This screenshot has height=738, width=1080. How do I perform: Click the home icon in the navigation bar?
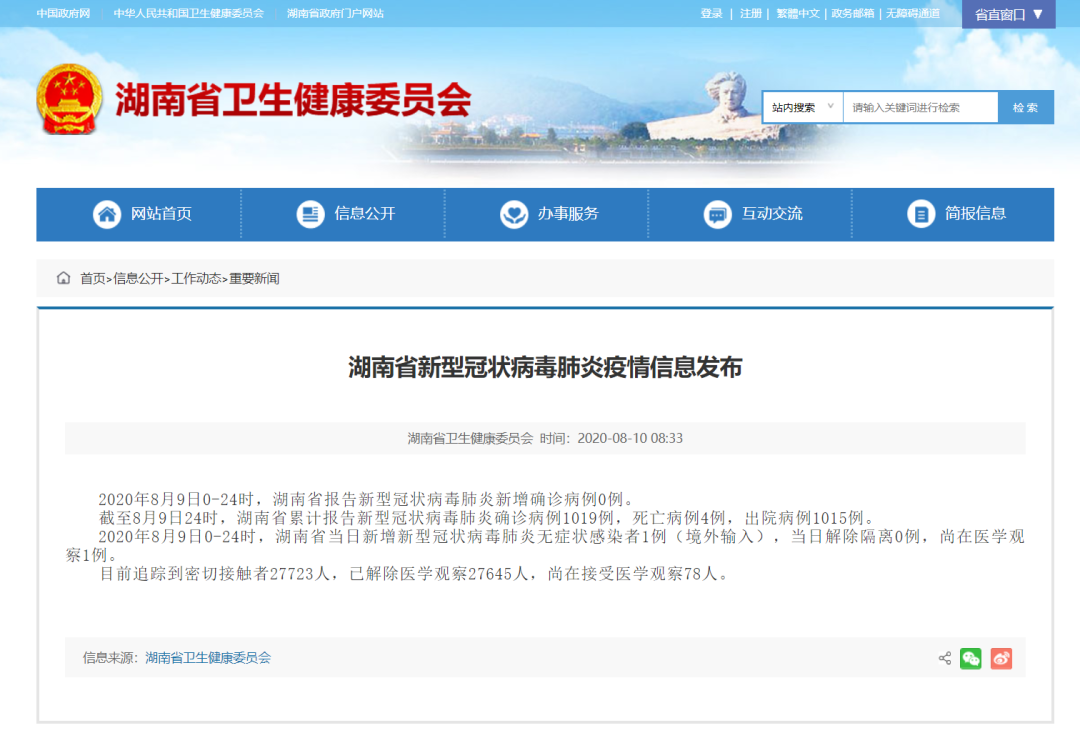pos(106,213)
